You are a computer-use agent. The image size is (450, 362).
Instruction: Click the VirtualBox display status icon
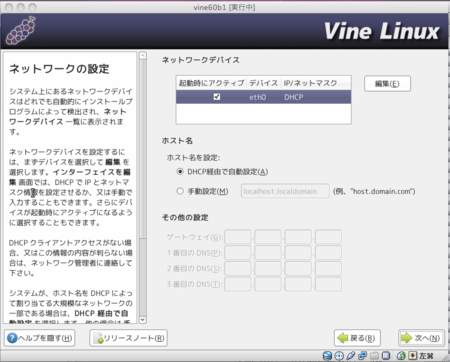pyautogui.click(x=386, y=356)
